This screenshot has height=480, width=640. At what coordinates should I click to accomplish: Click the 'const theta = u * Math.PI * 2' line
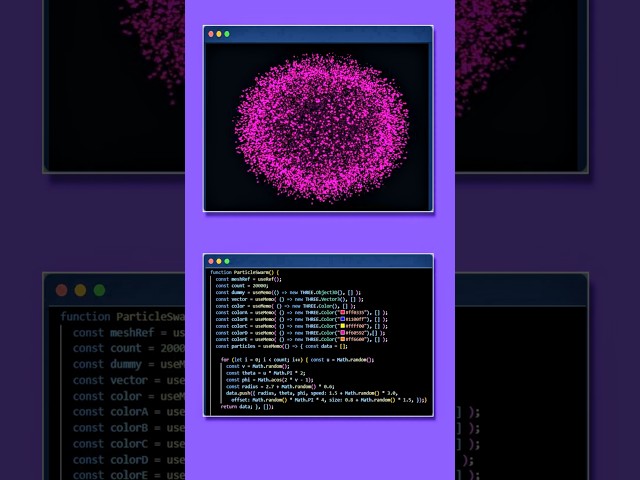266,373
